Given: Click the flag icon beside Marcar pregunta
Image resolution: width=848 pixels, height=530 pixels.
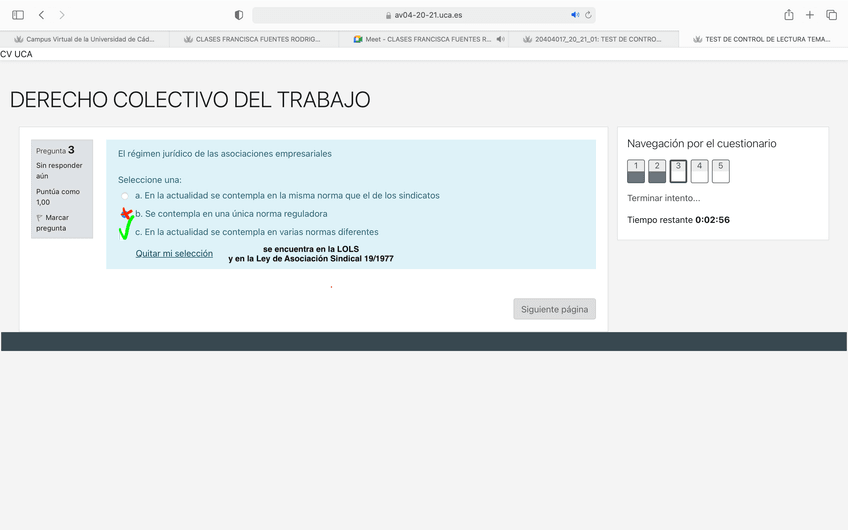Looking at the screenshot, I should pyautogui.click(x=39, y=217).
